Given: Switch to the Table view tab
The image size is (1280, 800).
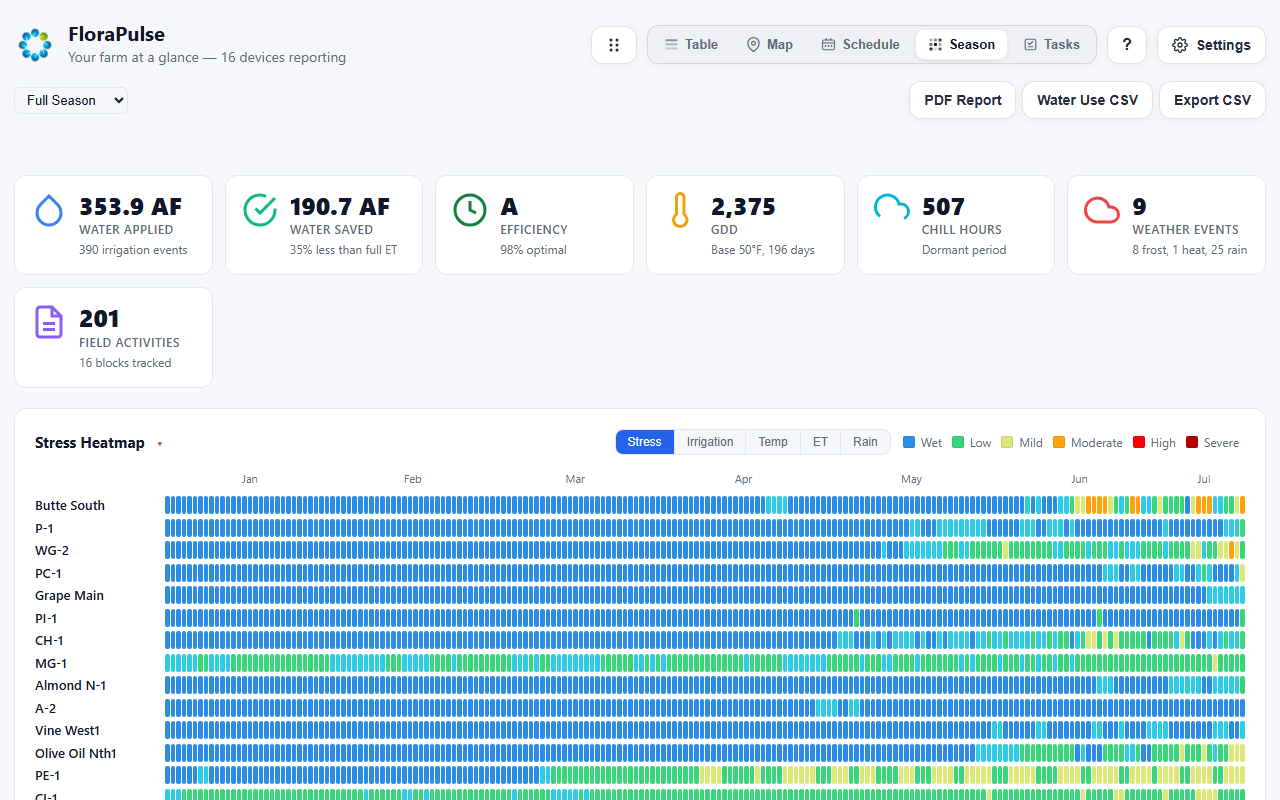Looking at the screenshot, I should (691, 45).
